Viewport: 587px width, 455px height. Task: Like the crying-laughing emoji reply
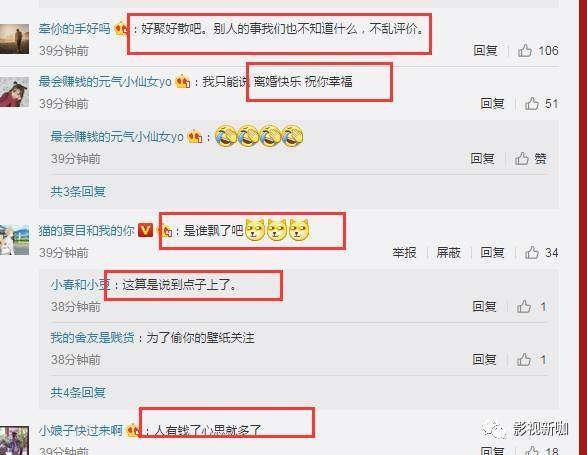tap(521, 159)
